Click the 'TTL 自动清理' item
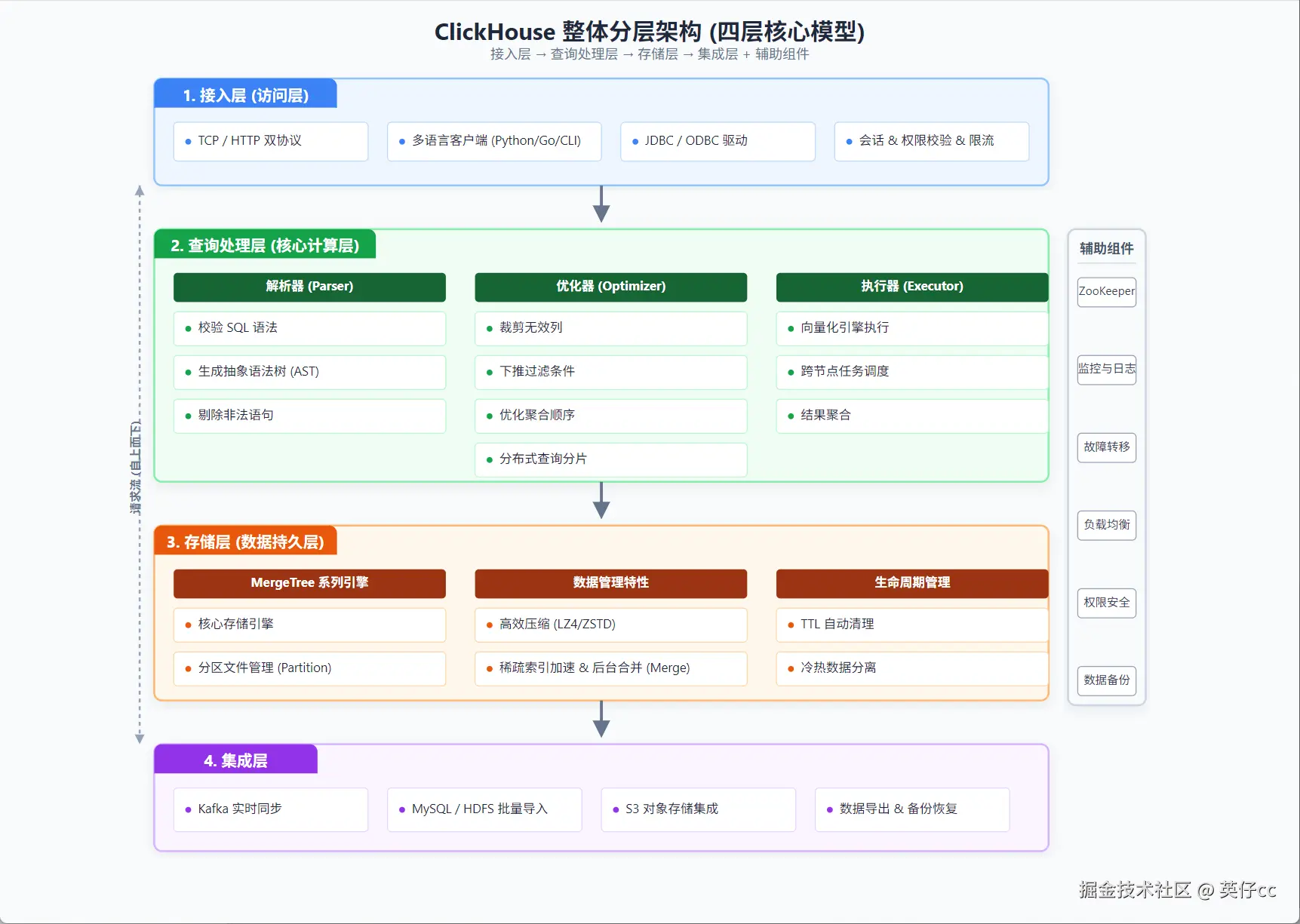The height and width of the screenshot is (924, 1300). 912,625
